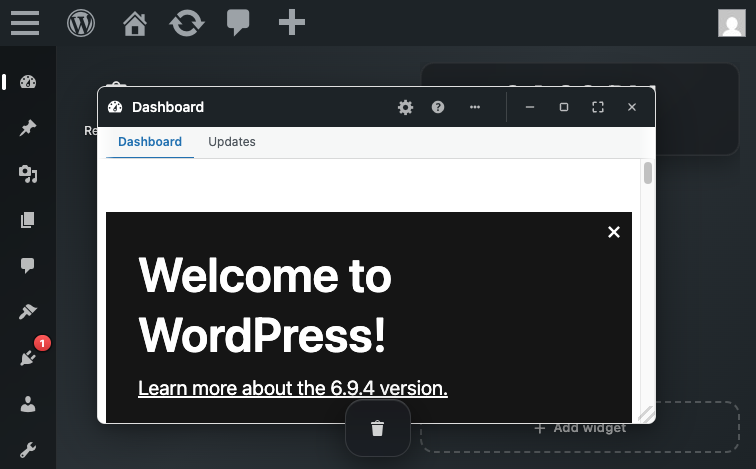The image size is (756, 469).
Task: Open Learn more about 6.9.4 version link
Action: 293,388
